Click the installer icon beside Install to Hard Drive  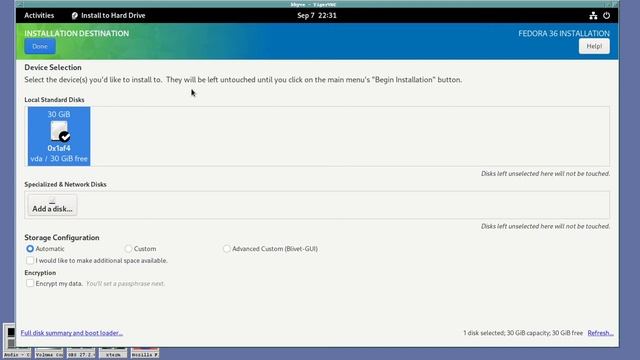(75, 16)
